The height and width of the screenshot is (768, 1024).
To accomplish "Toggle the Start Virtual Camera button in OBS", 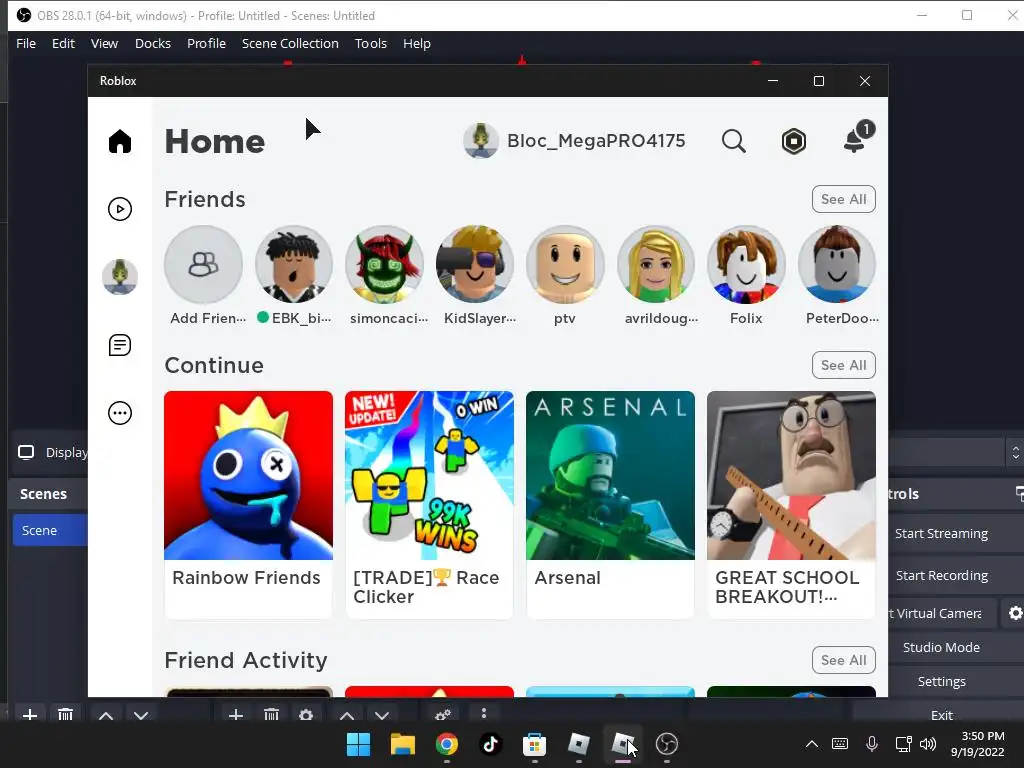I will (943, 613).
